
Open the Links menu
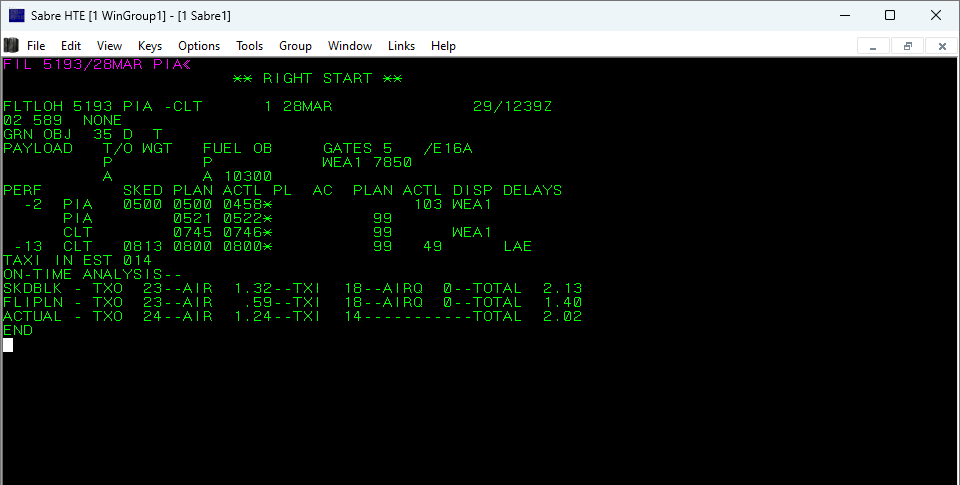pyautogui.click(x=401, y=46)
